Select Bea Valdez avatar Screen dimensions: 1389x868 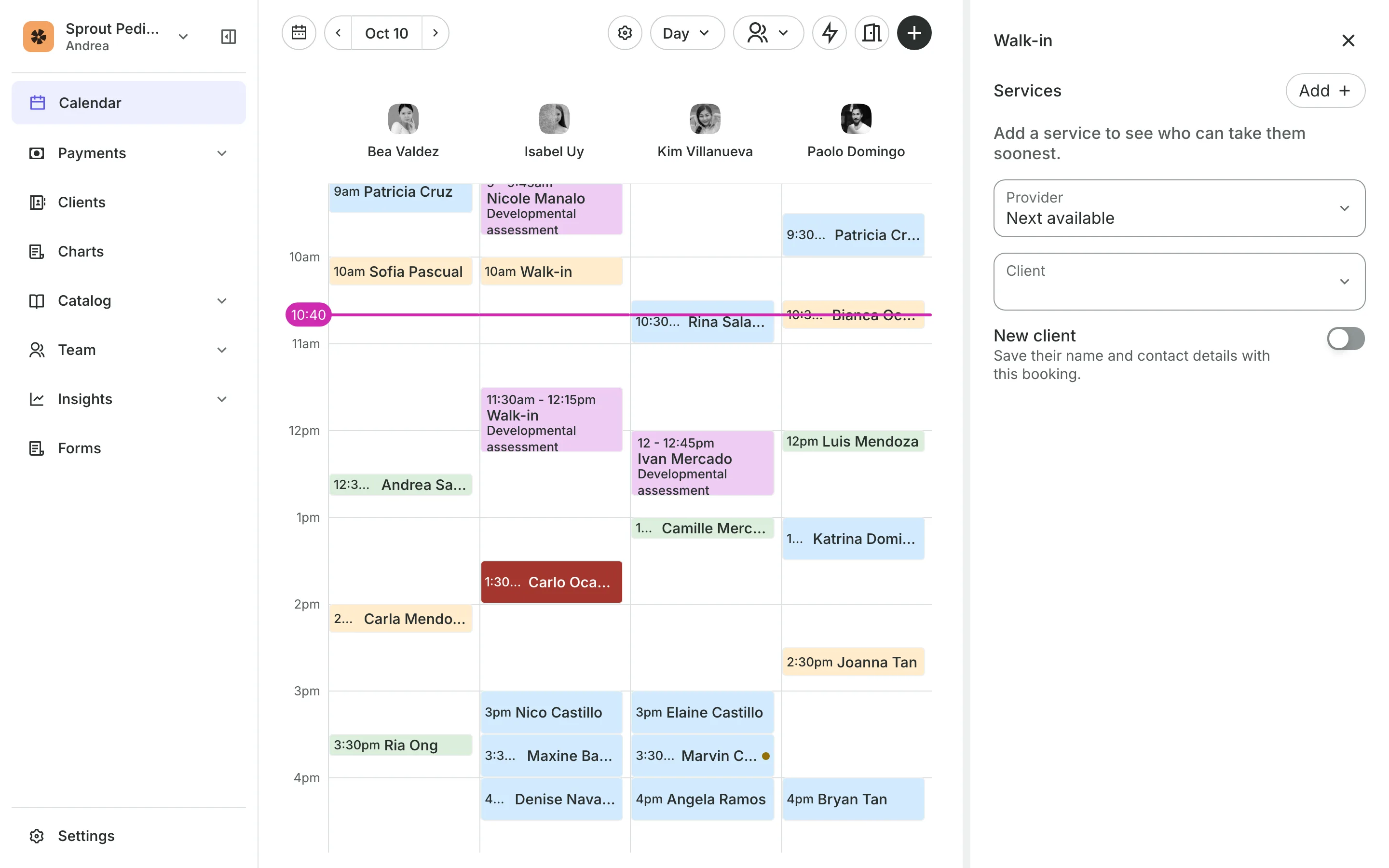pyautogui.click(x=403, y=118)
